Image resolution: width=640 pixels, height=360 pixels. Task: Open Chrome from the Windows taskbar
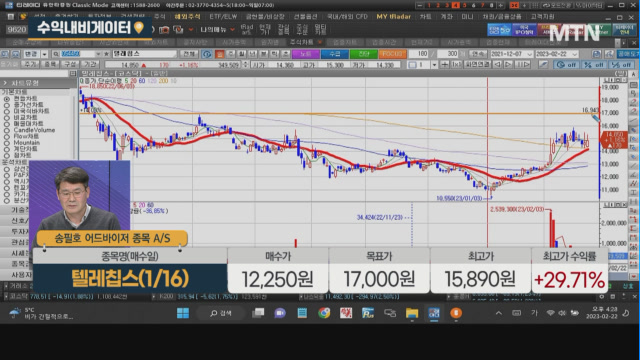324,313
